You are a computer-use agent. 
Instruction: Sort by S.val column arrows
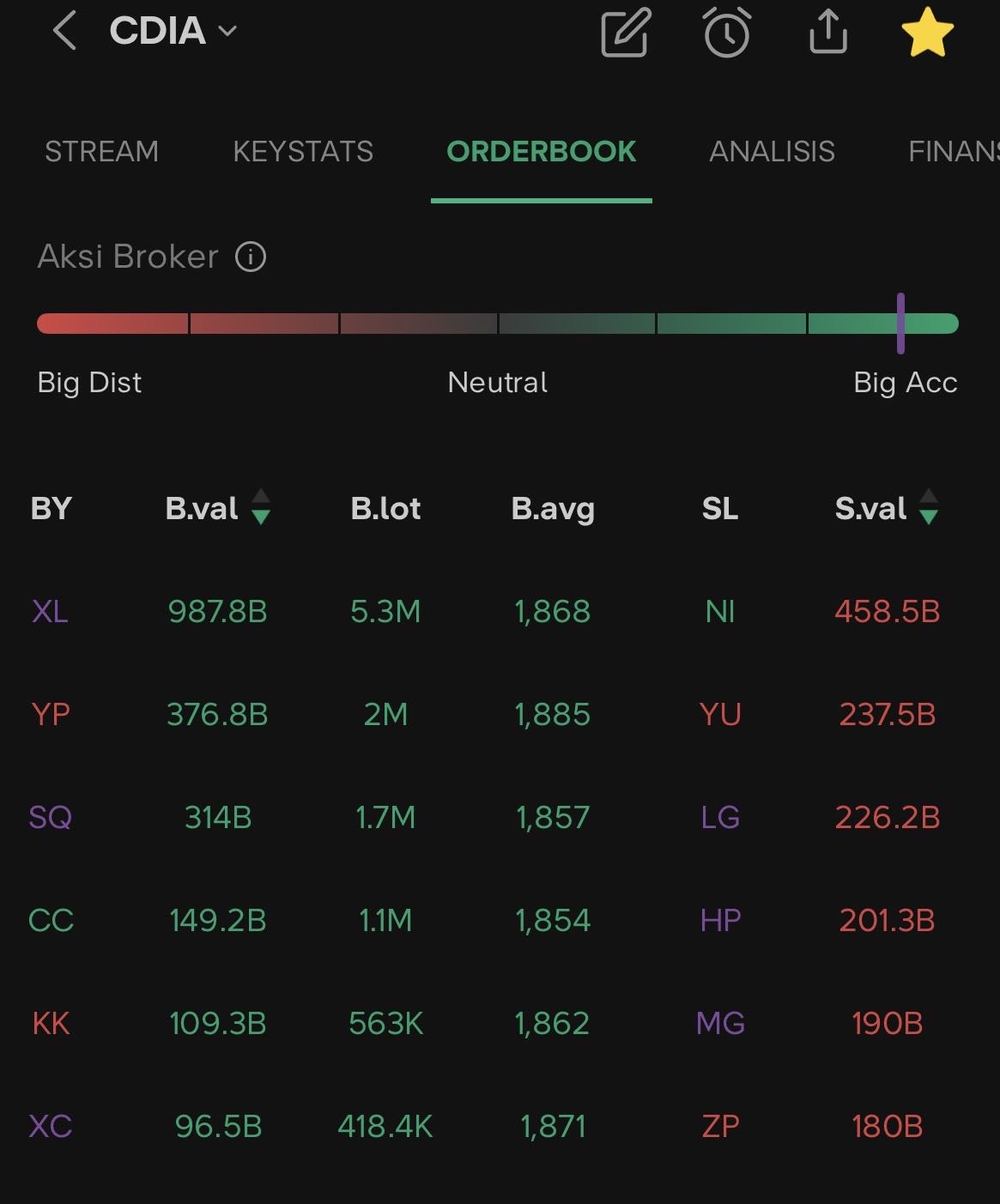tap(928, 507)
